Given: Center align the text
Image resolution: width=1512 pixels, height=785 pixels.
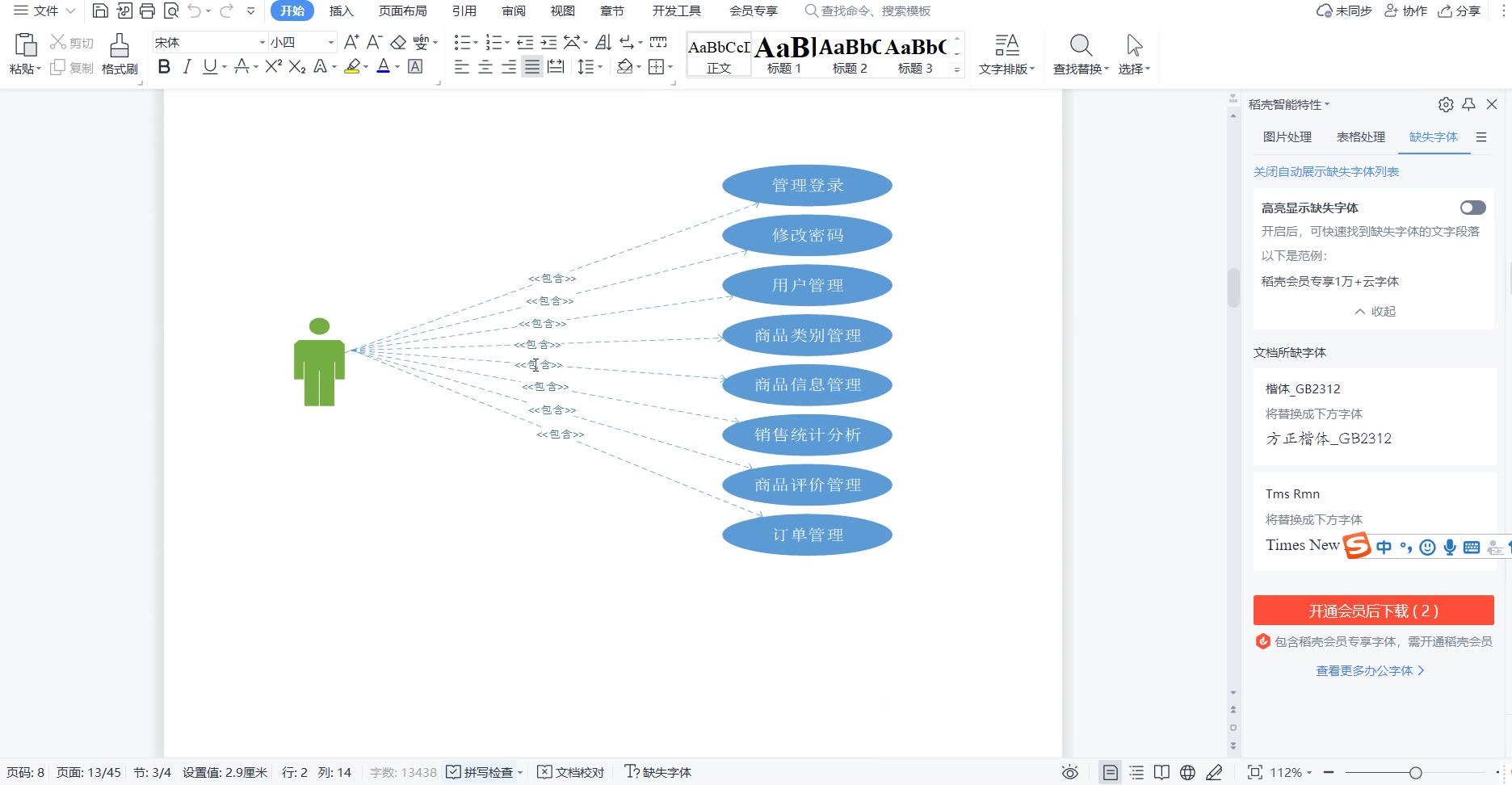Looking at the screenshot, I should tap(485, 67).
